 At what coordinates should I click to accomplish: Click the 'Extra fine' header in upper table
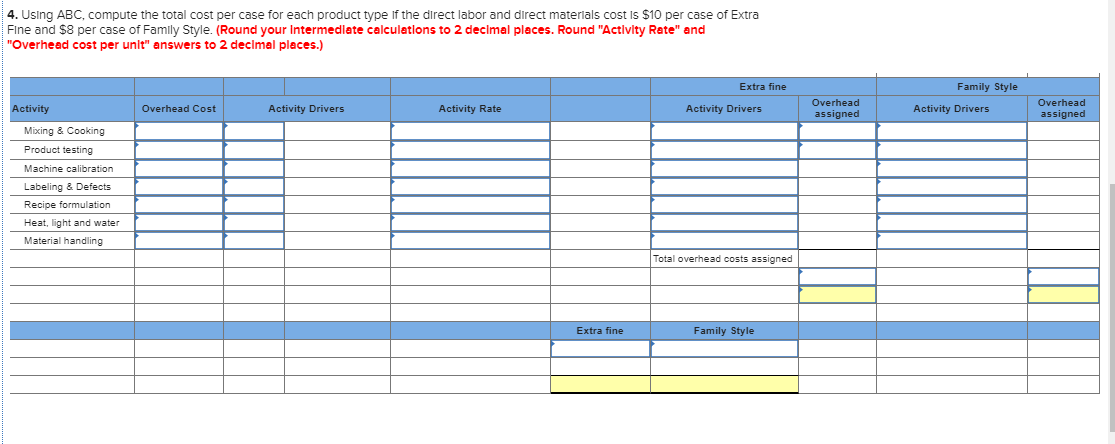click(x=763, y=87)
